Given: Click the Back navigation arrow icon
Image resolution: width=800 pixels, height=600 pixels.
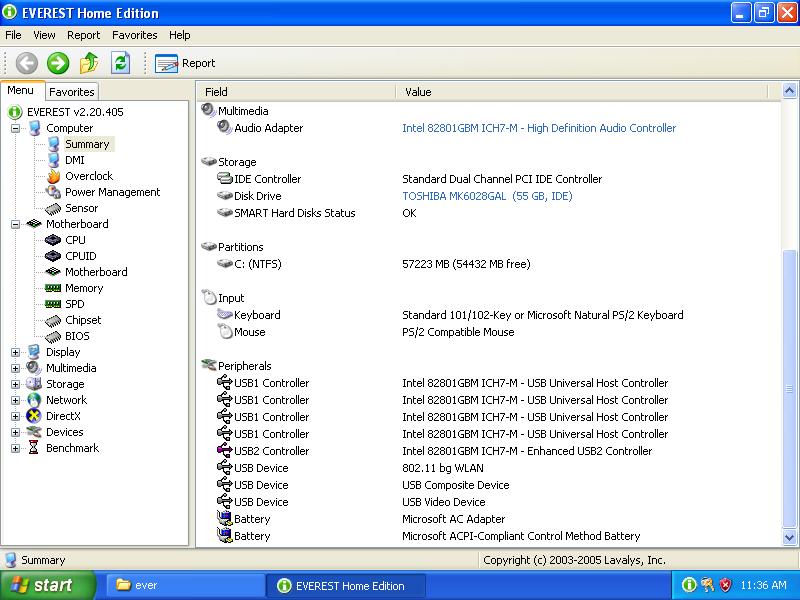Looking at the screenshot, I should click(27, 63).
